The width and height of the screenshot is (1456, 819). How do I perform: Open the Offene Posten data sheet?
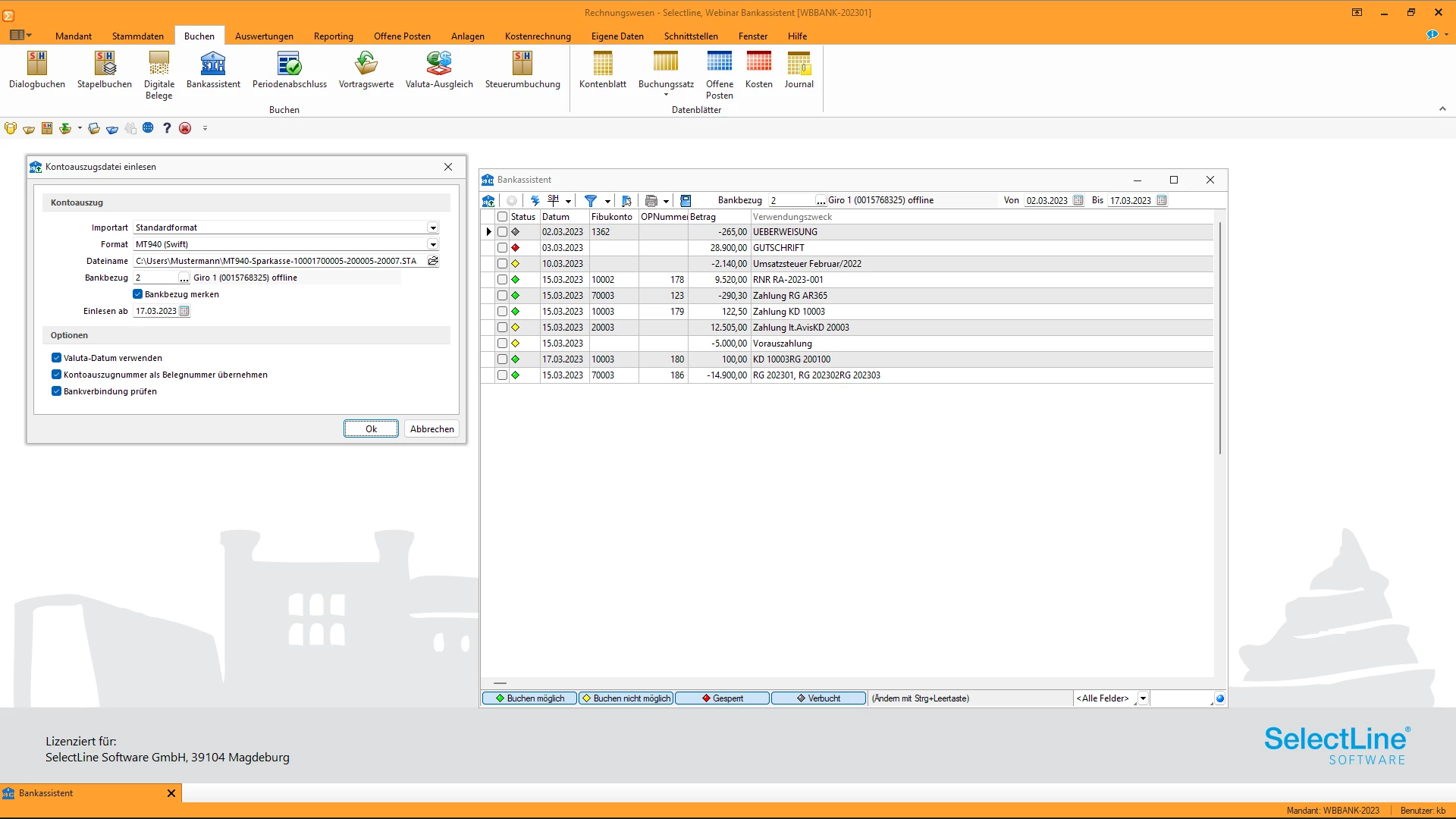pyautogui.click(x=720, y=75)
